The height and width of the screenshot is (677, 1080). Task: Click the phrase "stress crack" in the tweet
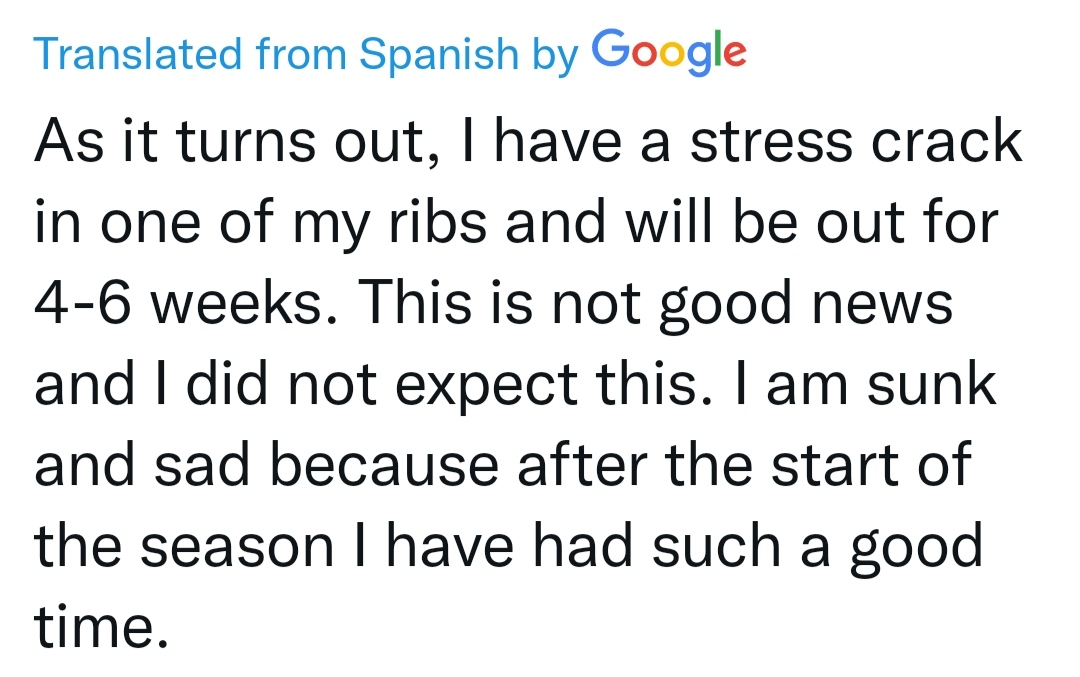tap(856, 142)
